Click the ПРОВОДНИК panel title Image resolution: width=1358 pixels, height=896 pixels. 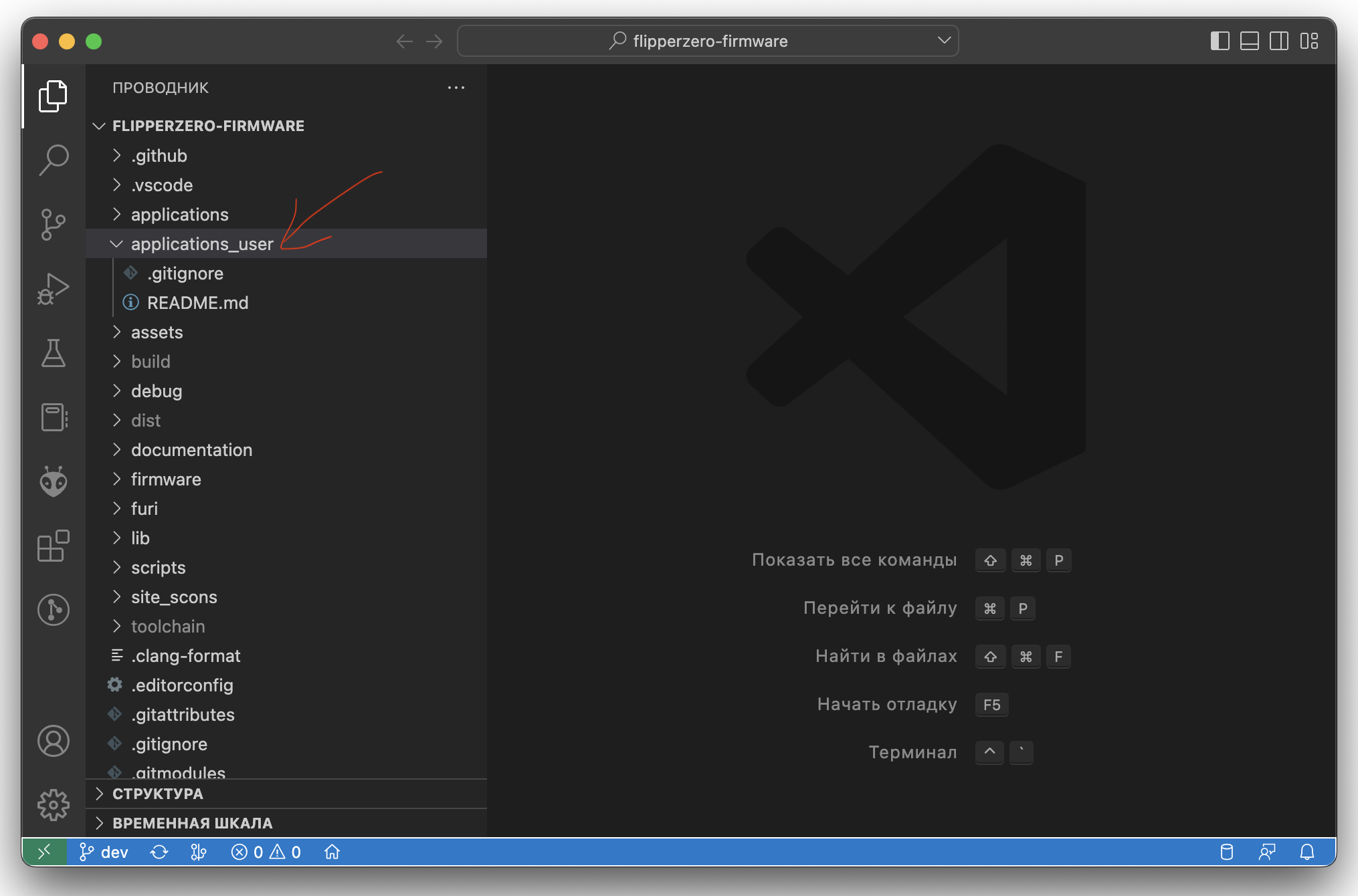(161, 88)
